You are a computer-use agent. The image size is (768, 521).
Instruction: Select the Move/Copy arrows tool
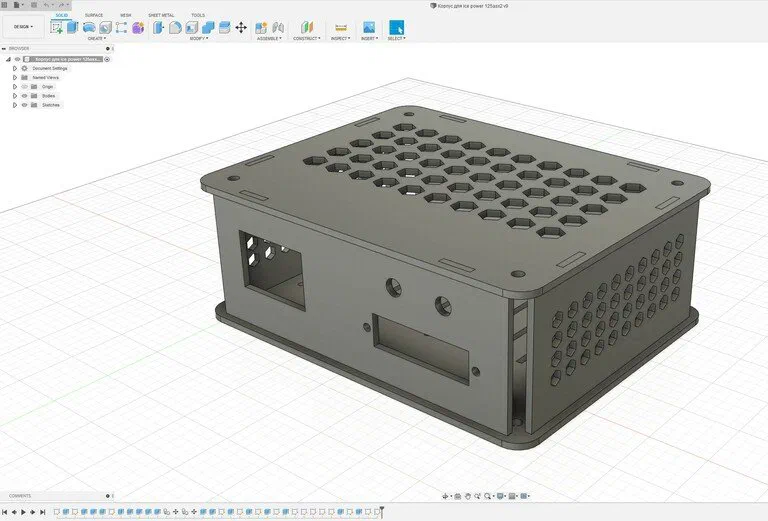tap(241, 27)
